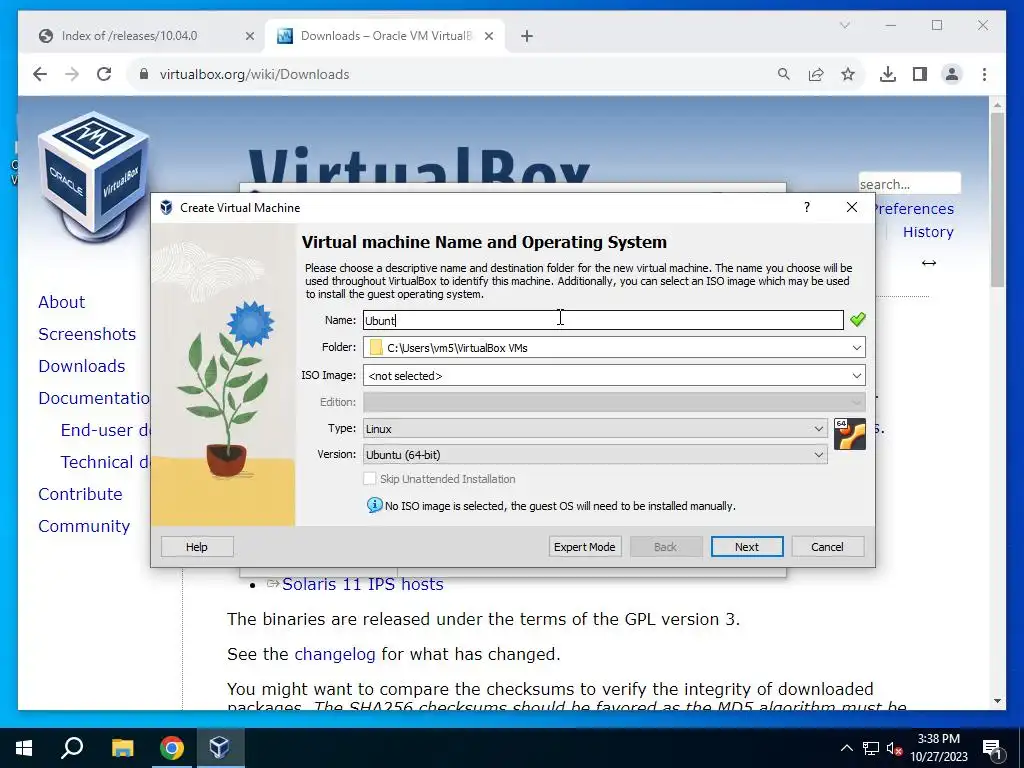
Task: Toggle the Chrome side panel icon
Action: [x=920, y=74]
